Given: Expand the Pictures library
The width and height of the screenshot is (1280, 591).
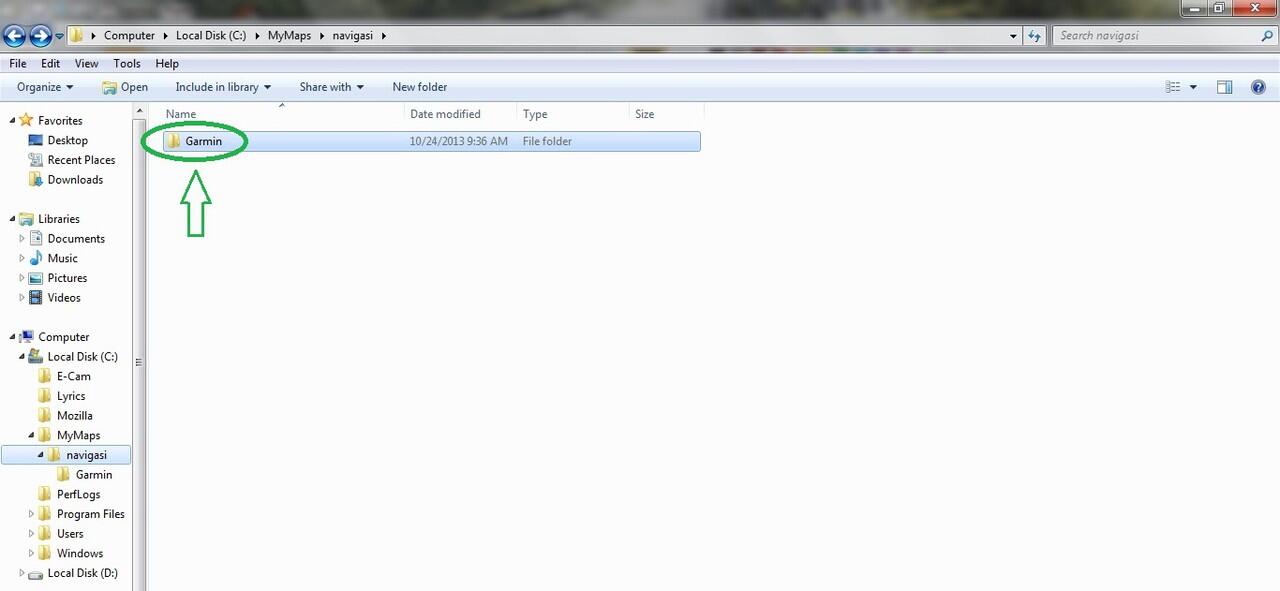Looking at the screenshot, I should tap(22, 278).
